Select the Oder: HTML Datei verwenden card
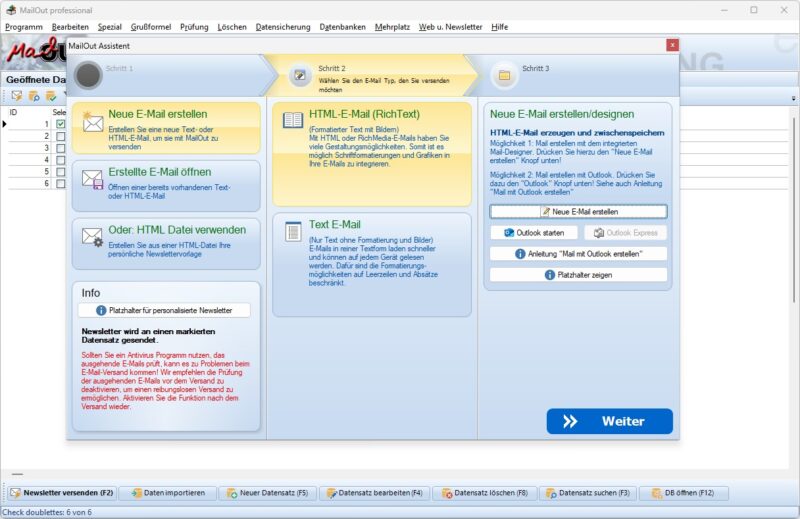The width and height of the screenshot is (800, 519). [x=166, y=243]
